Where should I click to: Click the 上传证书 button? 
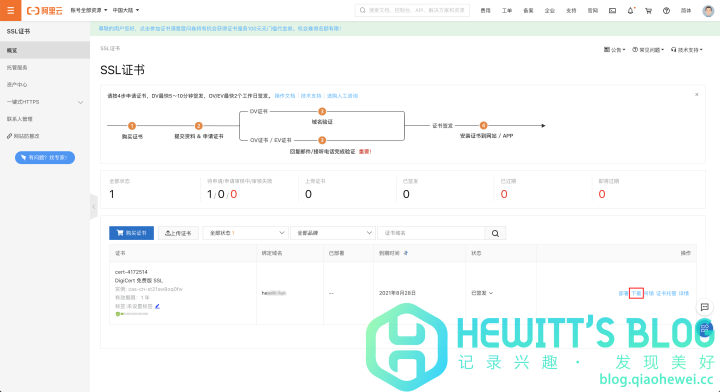[178, 233]
